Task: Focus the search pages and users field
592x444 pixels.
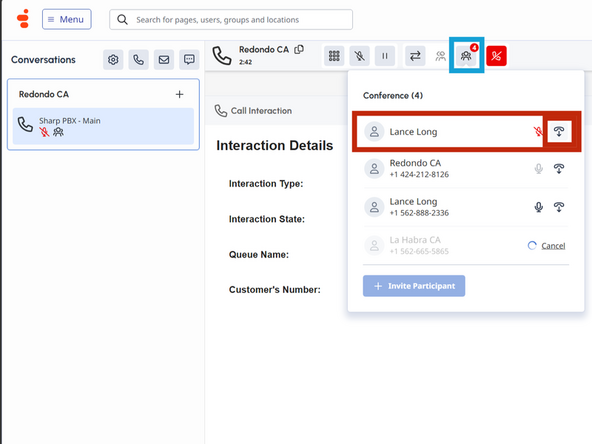Action: coord(231,20)
